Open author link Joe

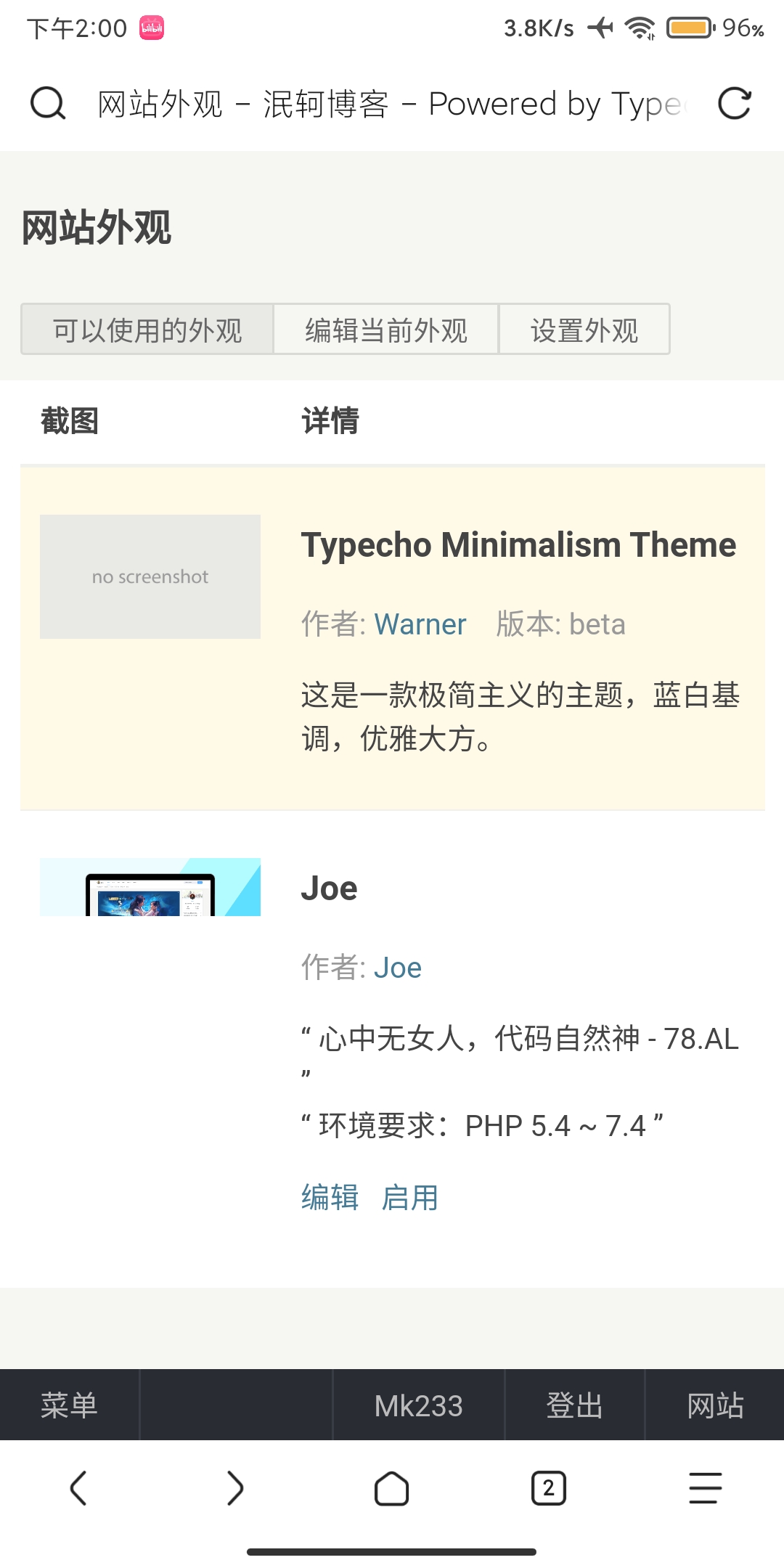click(x=398, y=968)
